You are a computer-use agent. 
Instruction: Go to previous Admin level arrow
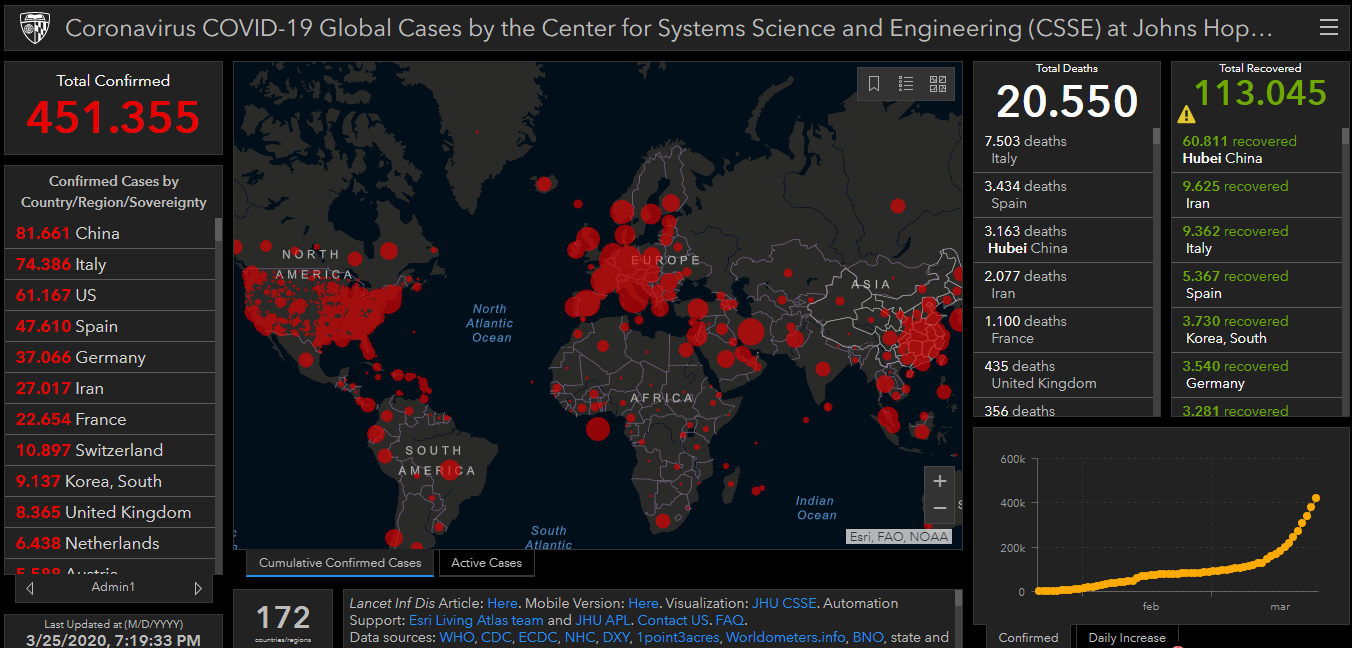[30, 588]
